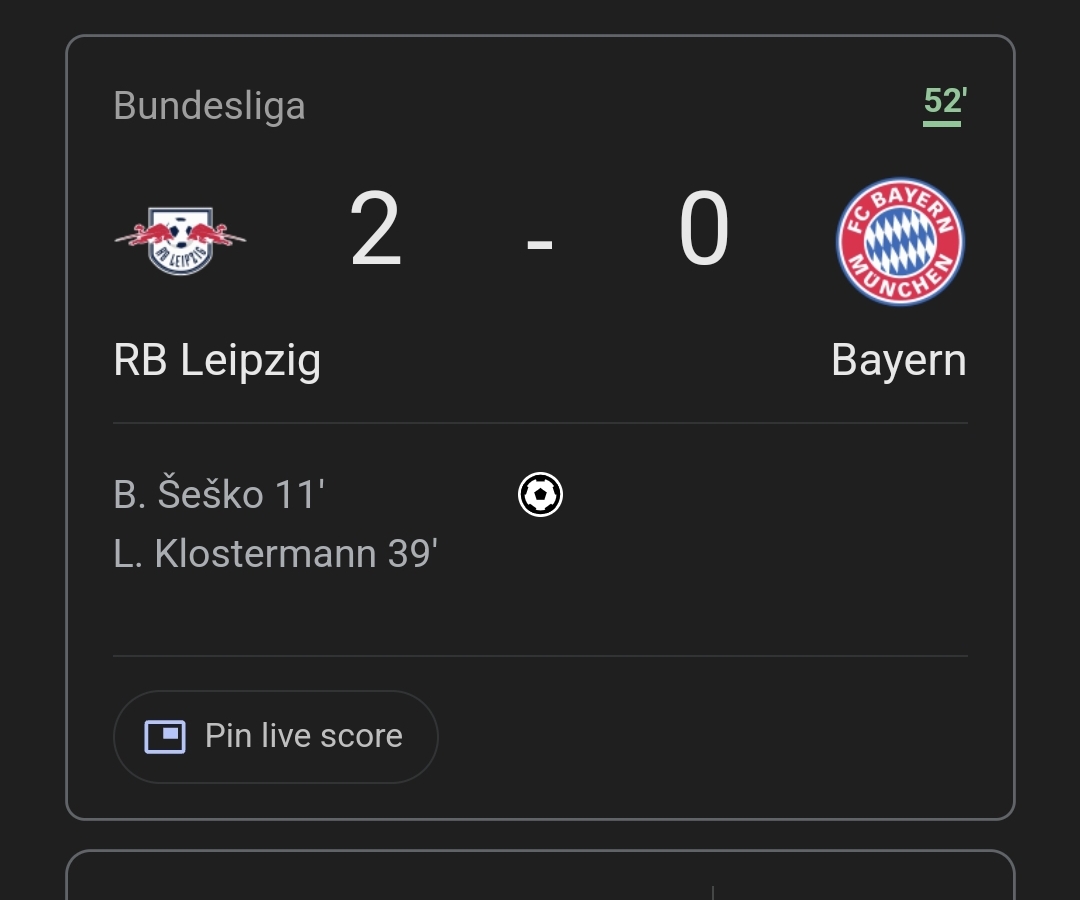Click the pin icon inside Pin live score

(x=165, y=736)
